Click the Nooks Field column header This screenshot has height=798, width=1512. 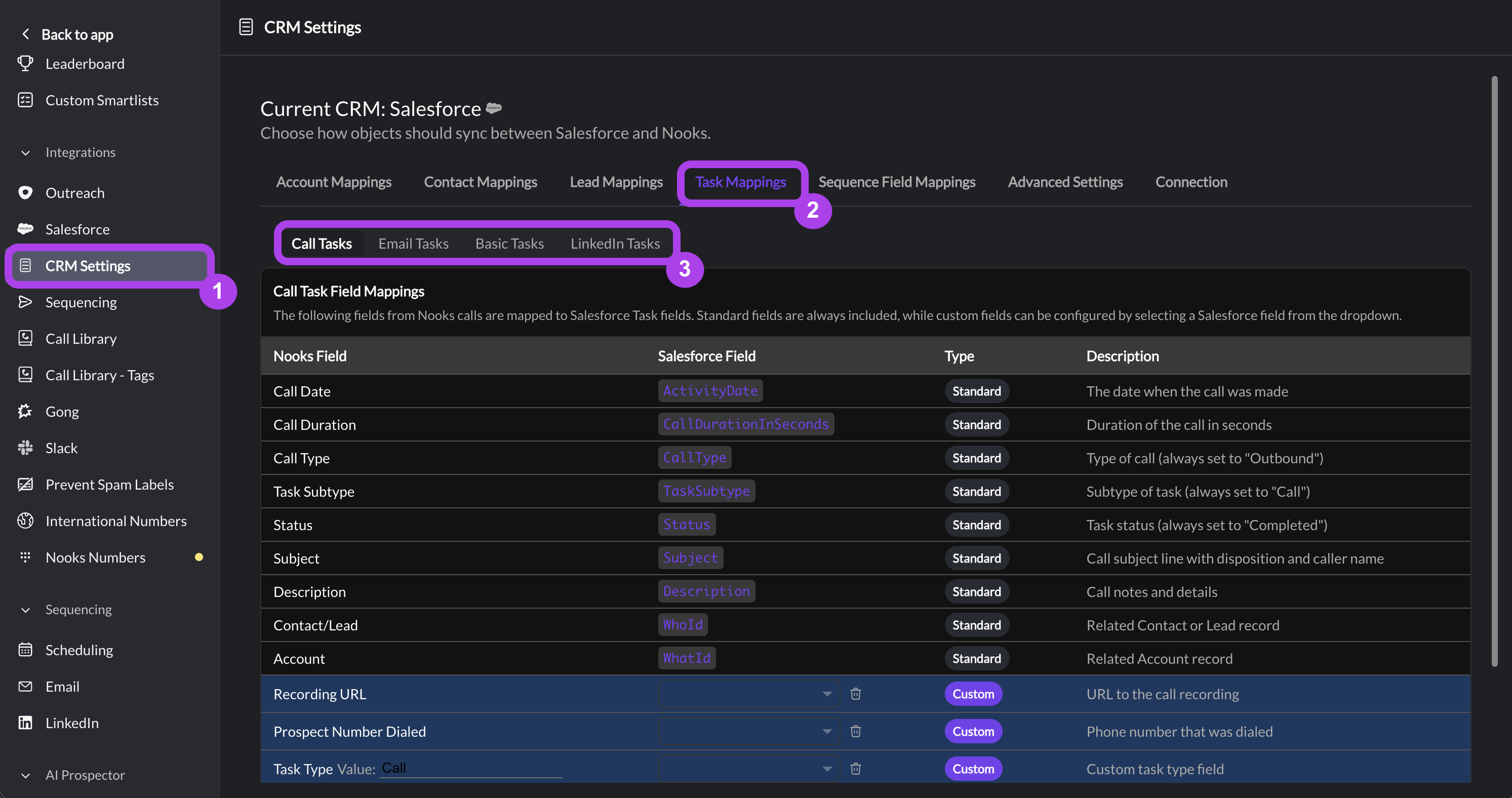(310, 355)
